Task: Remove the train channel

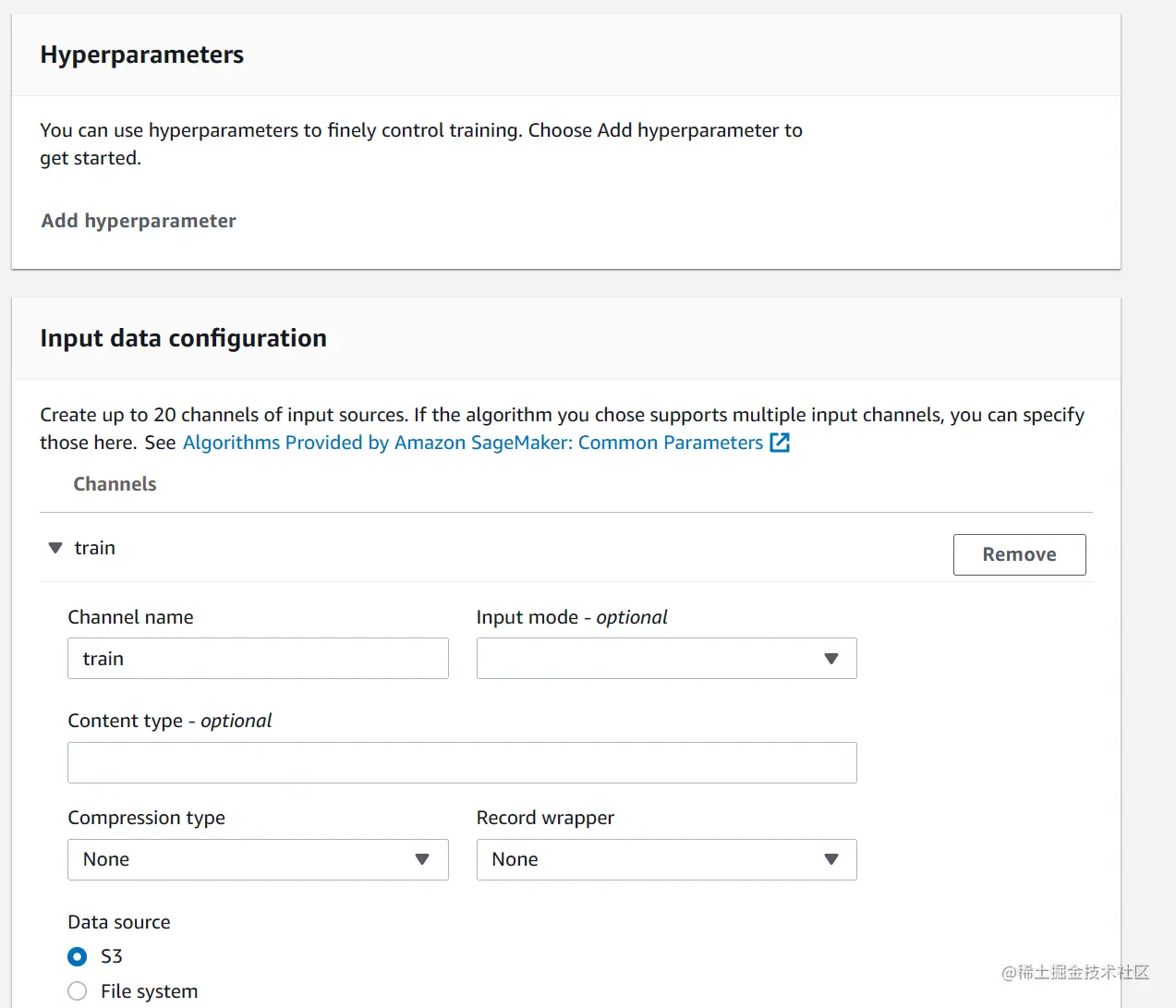Action: [x=1019, y=554]
